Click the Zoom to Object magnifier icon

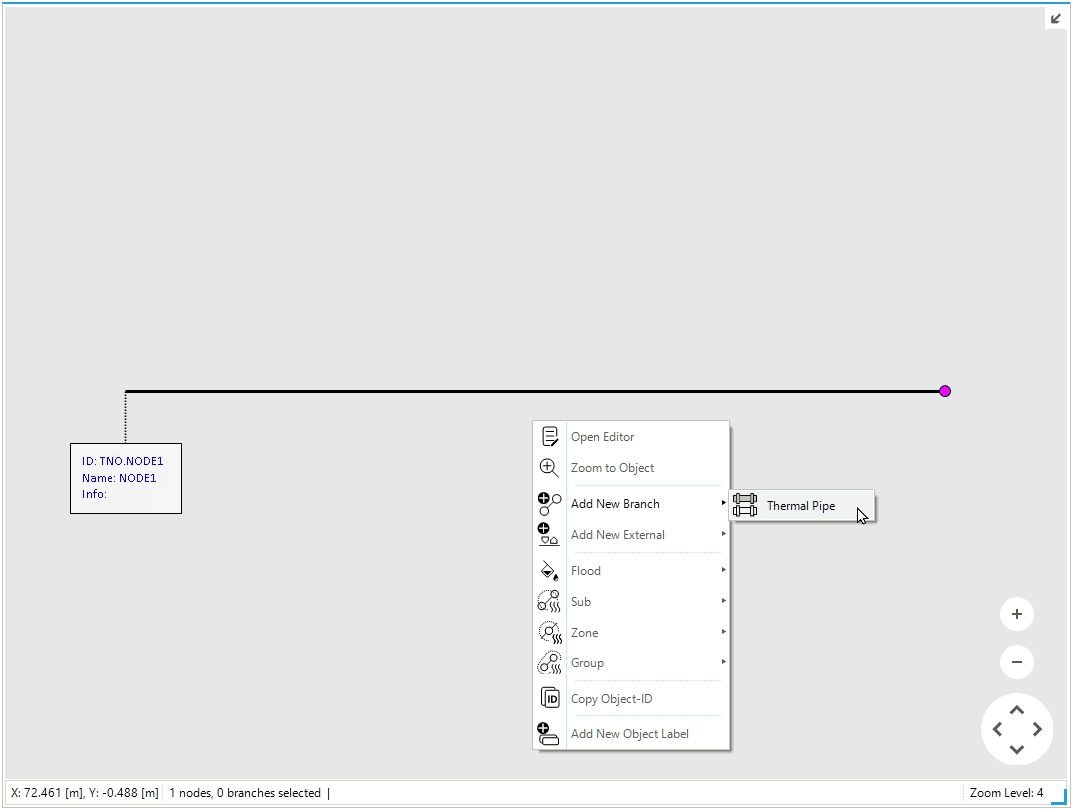pyautogui.click(x=549, y=468)
